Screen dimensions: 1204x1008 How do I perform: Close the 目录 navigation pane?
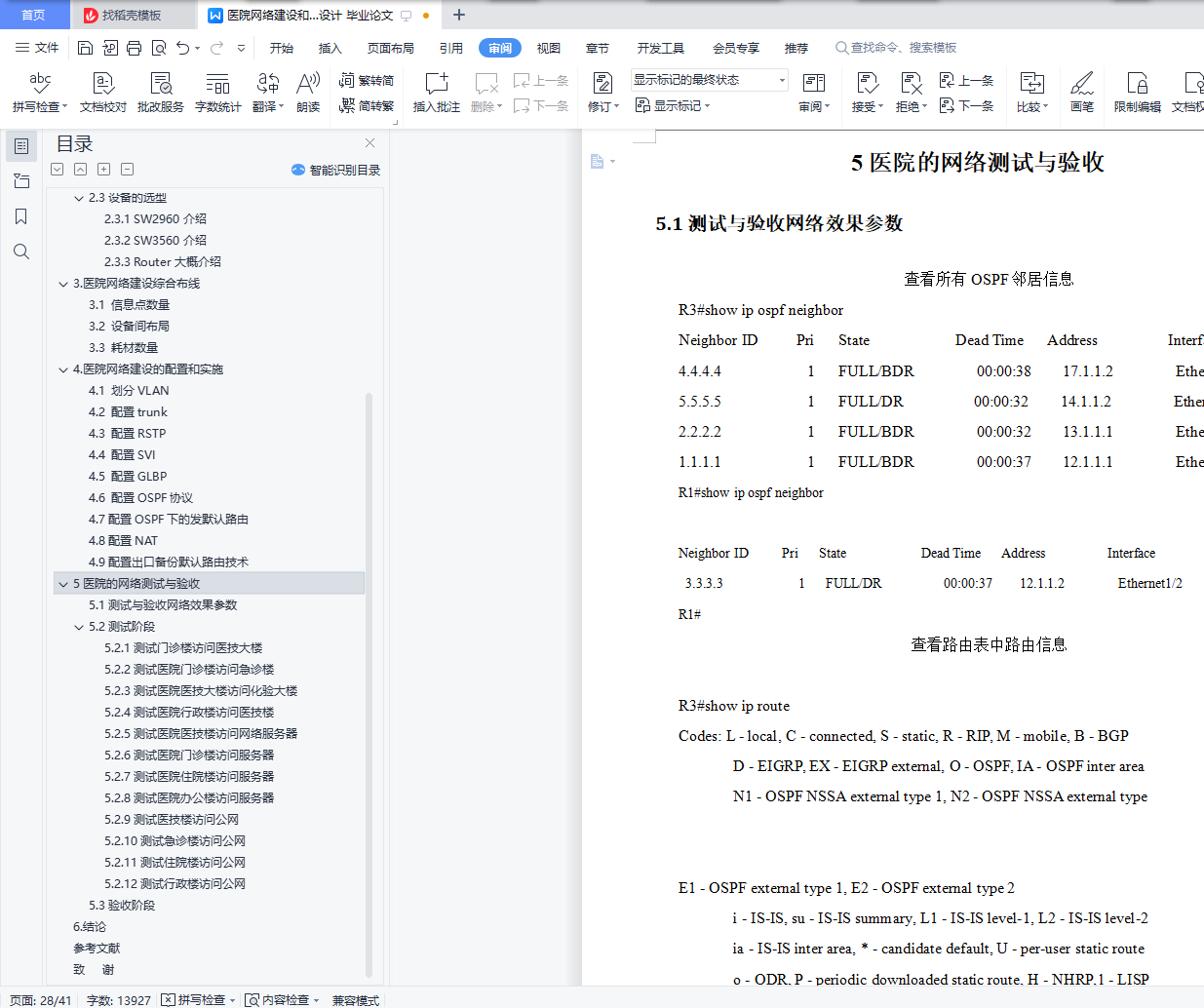click(369, 143)
